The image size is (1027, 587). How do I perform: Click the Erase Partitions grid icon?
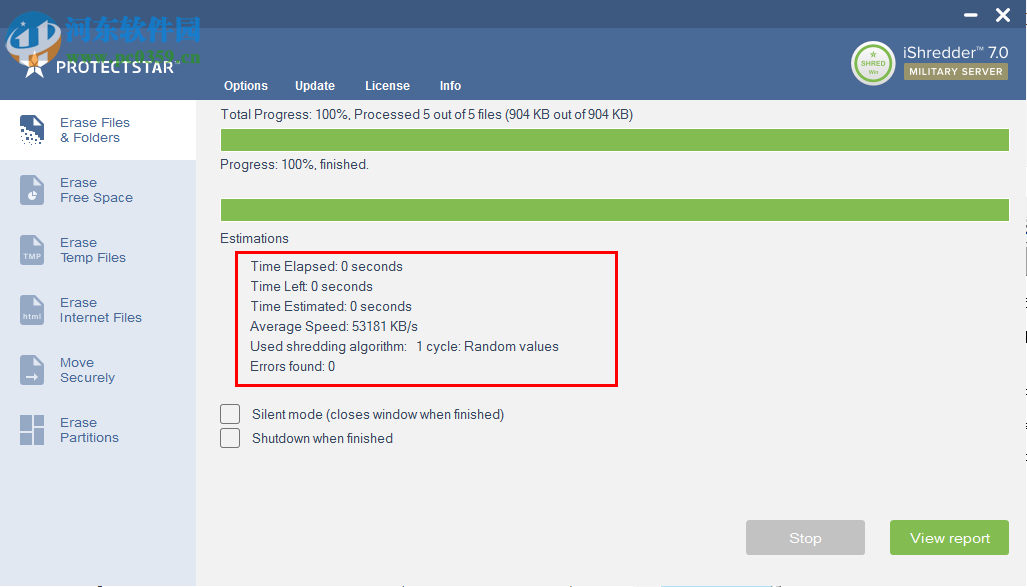coord(31,430)
